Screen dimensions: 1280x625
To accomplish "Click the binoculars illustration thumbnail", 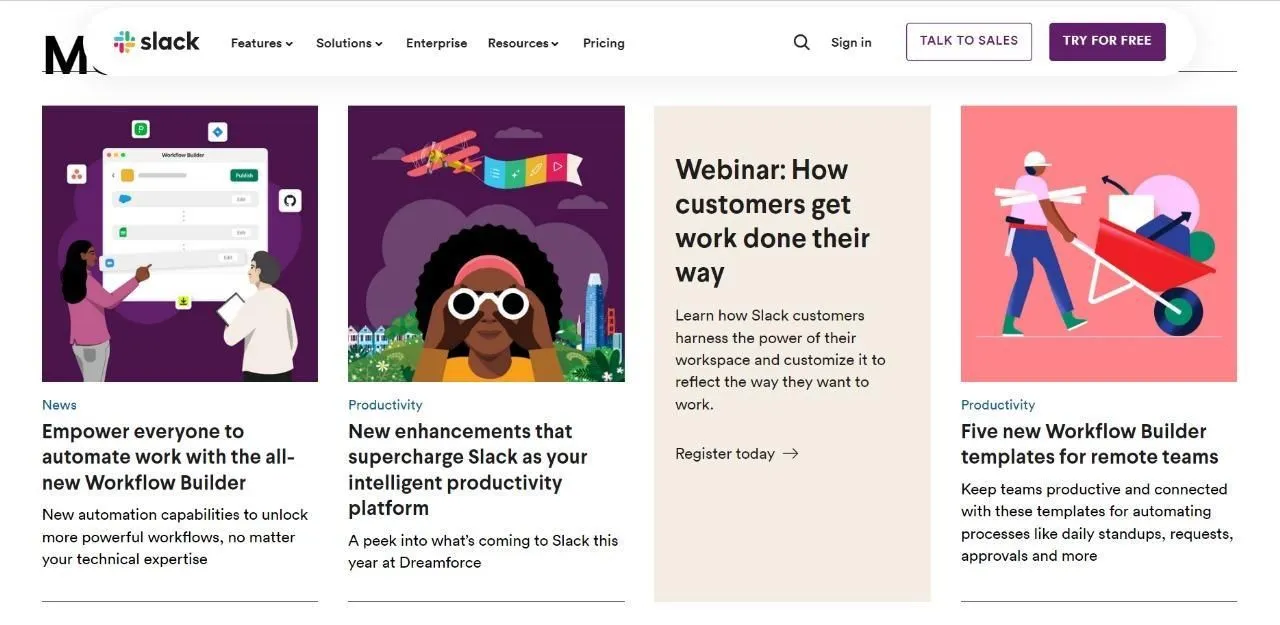I will tap(486, 243).
